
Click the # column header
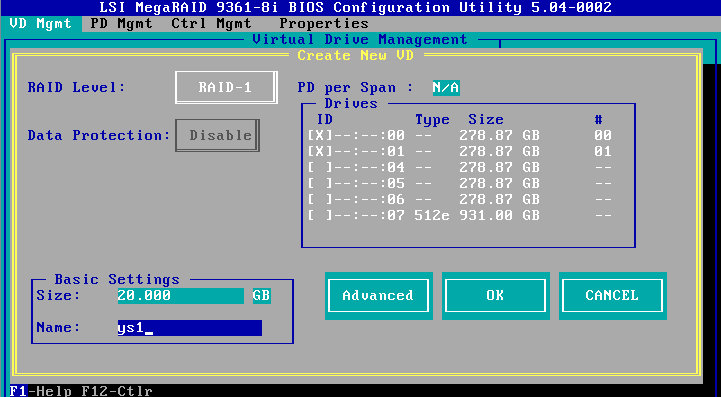point(598,120)
